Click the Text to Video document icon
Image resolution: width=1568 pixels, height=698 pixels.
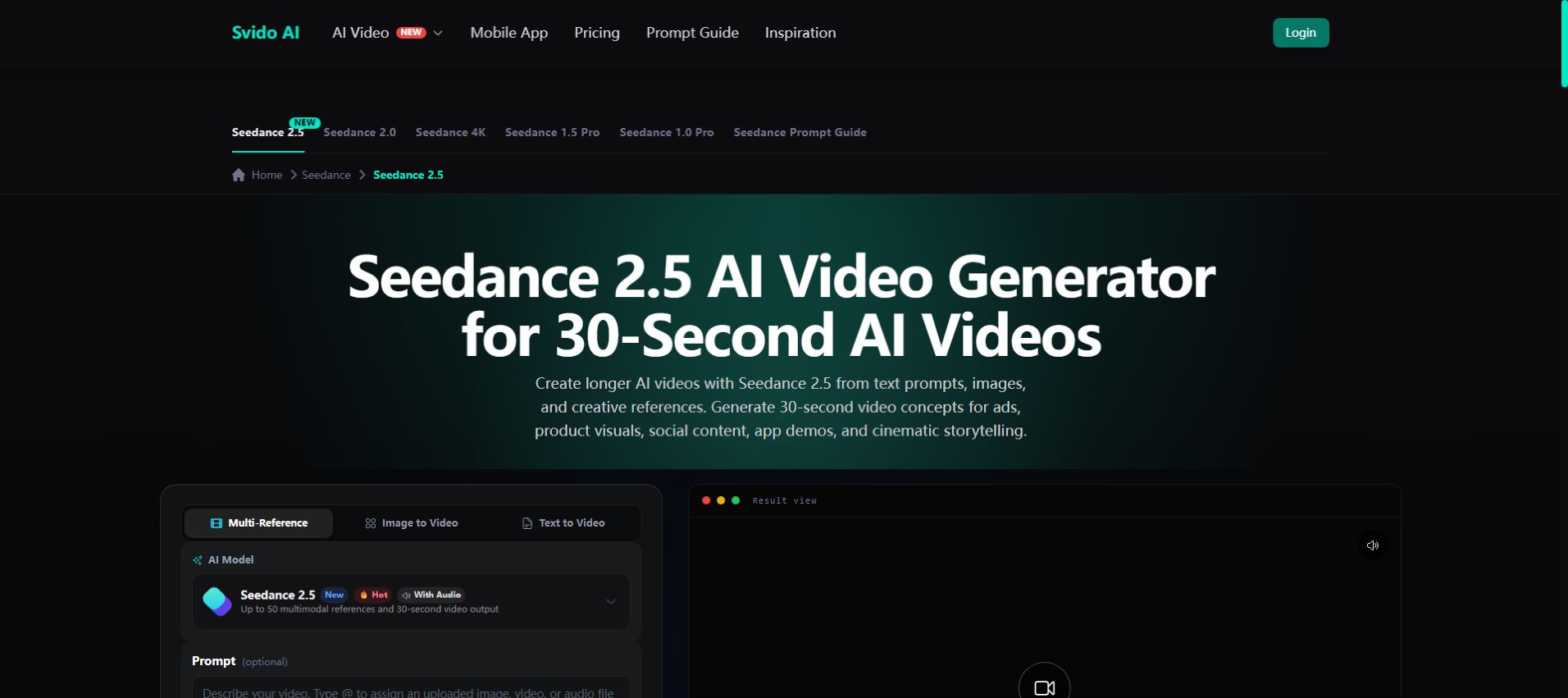click(527, 523)
